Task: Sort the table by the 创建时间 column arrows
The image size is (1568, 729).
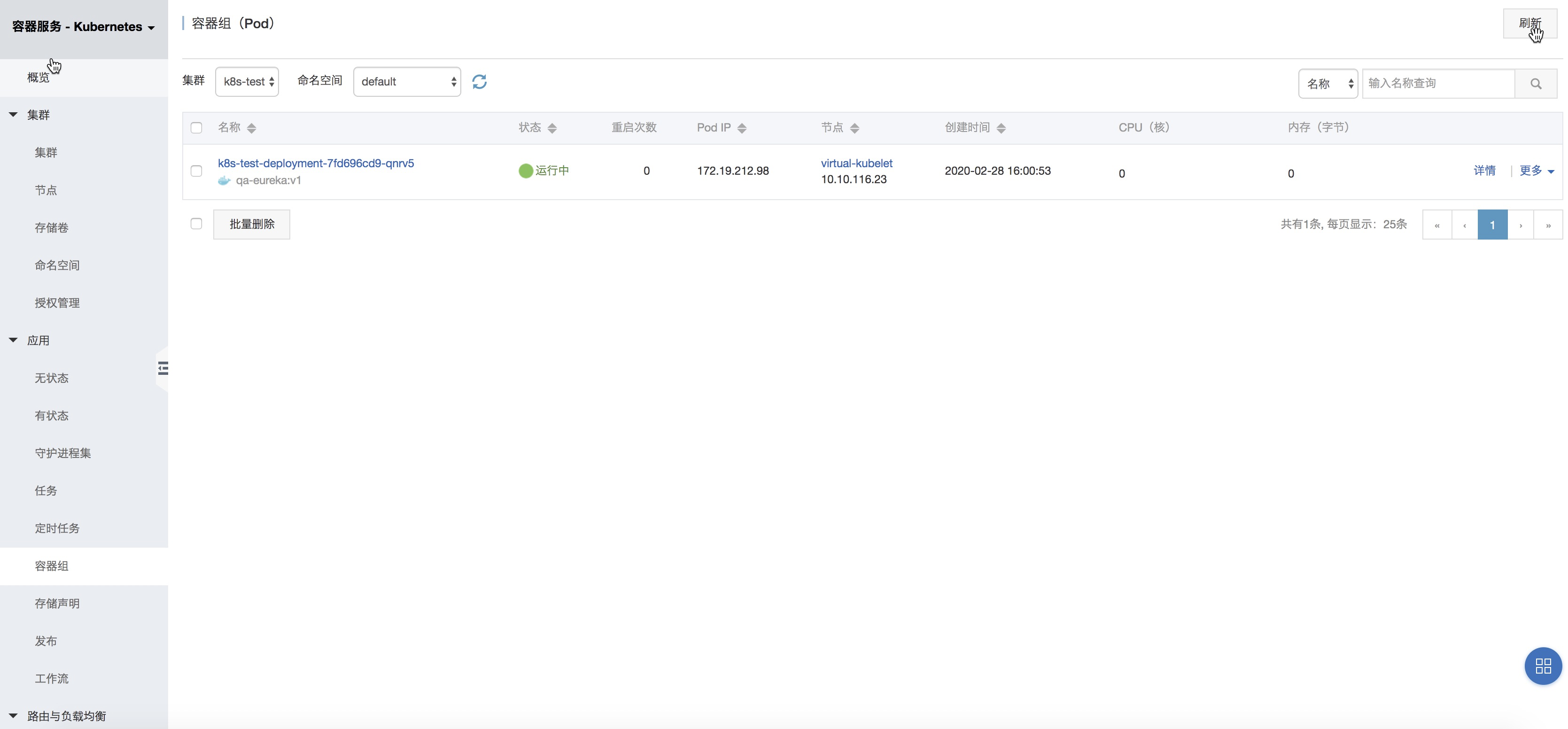Action: (x=1001, y=128)
